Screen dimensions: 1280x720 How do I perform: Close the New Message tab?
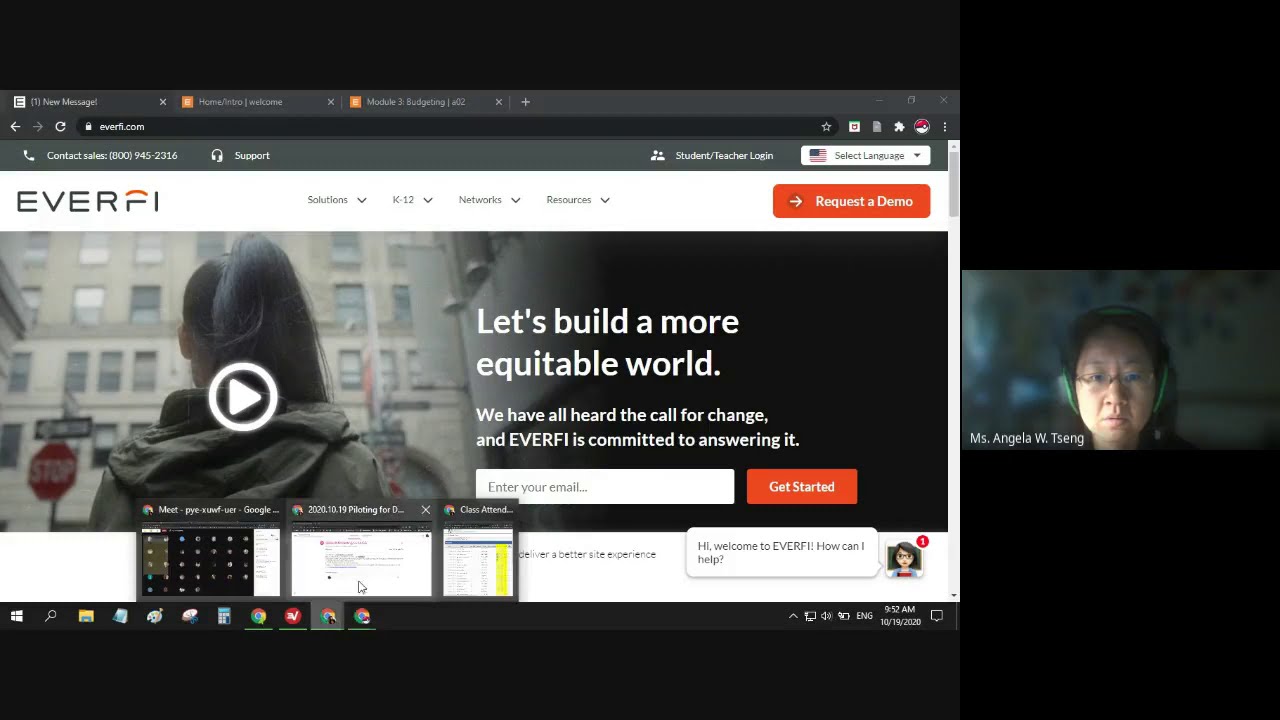pyautogui.click(x=163, y=102)
